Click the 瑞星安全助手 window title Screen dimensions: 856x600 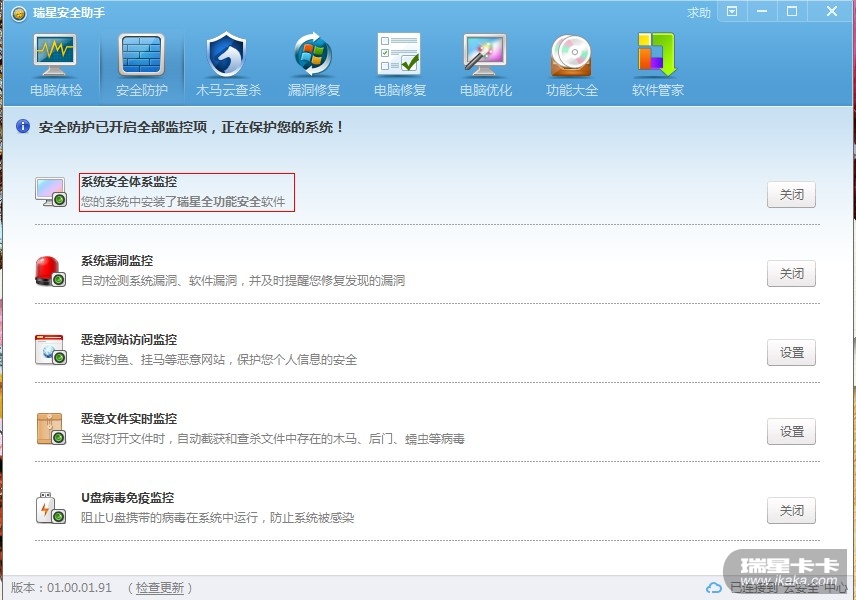click(x=69, y=13)
